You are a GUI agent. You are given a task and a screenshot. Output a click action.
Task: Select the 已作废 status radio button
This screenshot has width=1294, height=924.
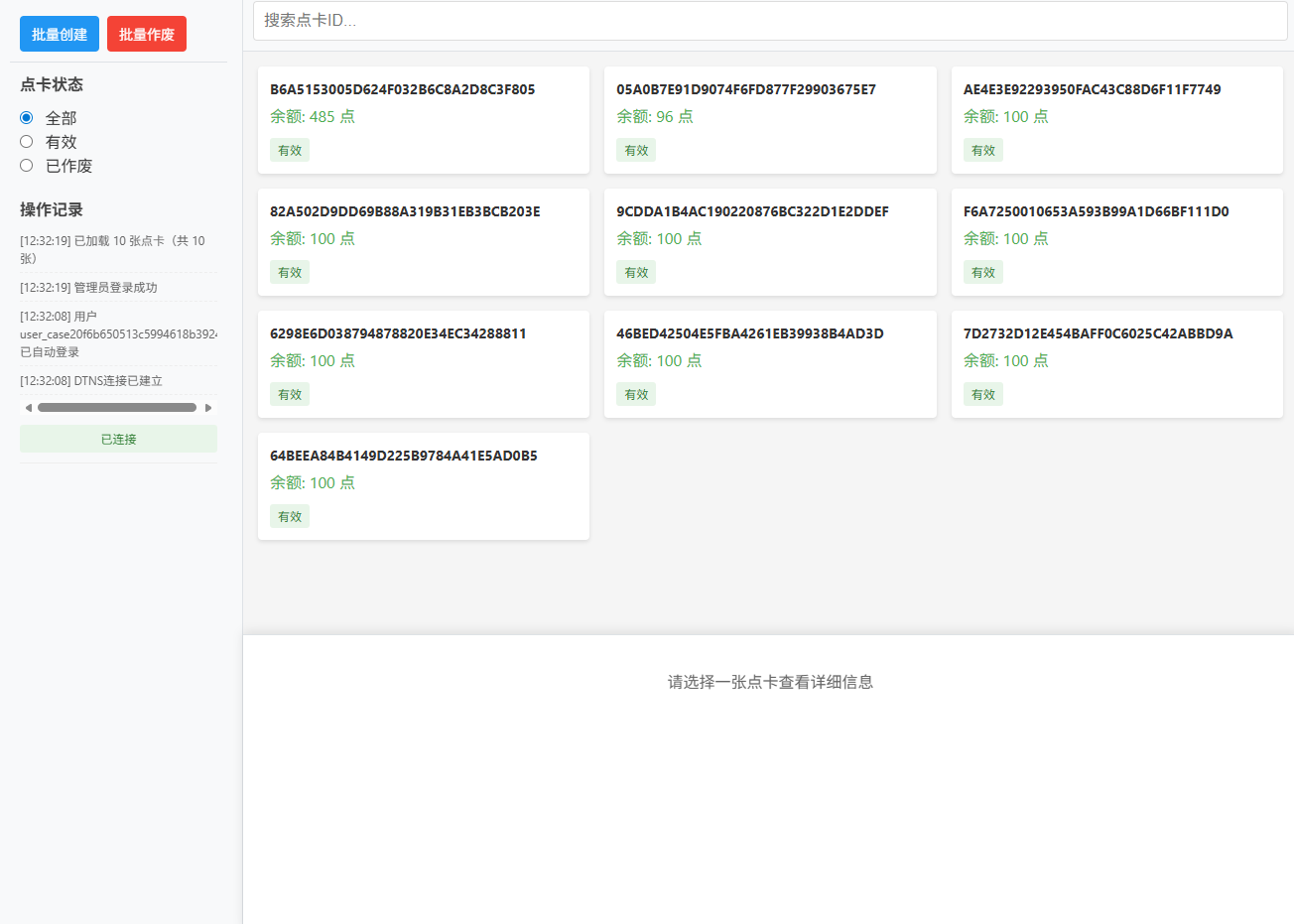click(x=27, y=166)
